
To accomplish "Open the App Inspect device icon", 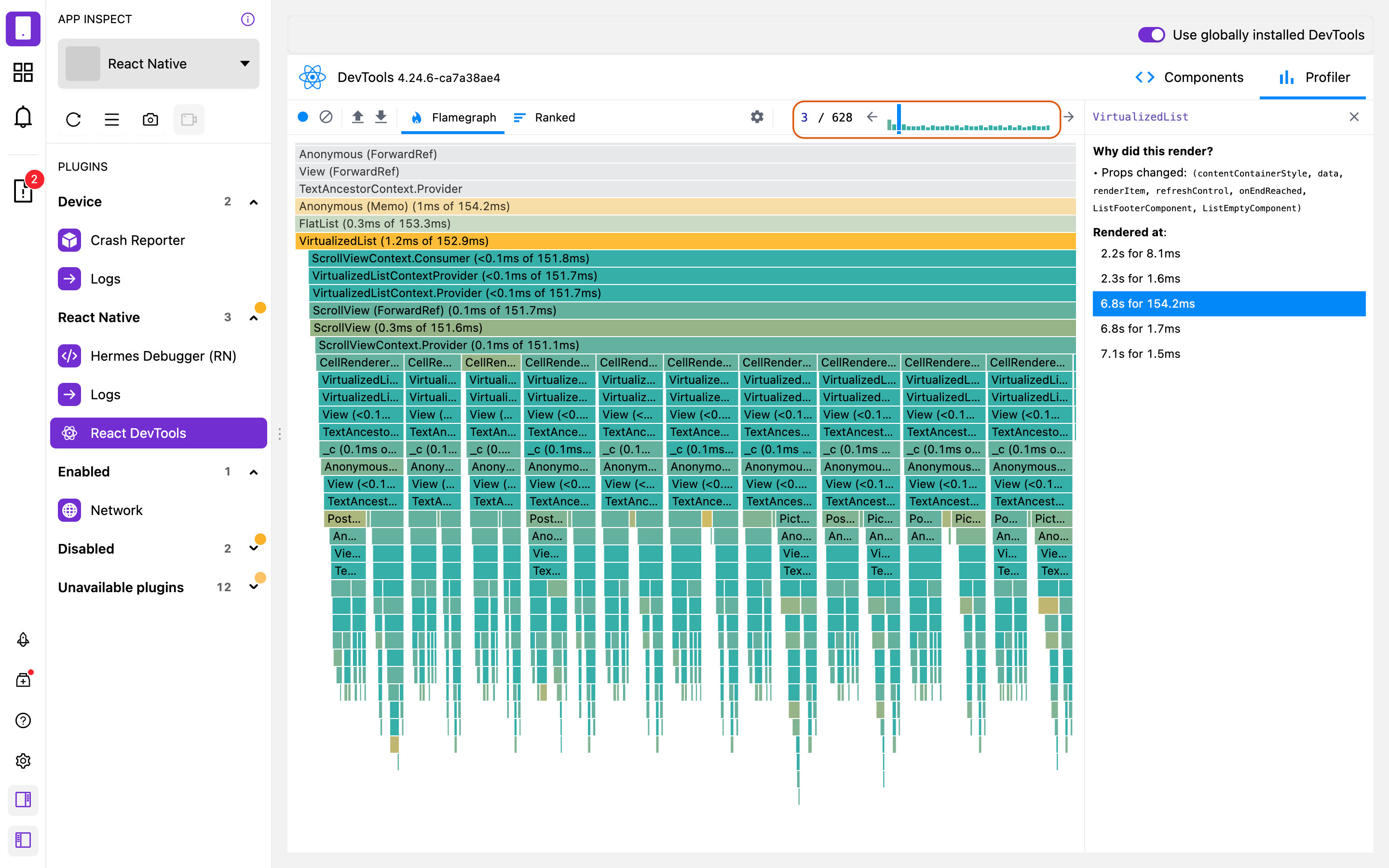I will coord(23,28).
